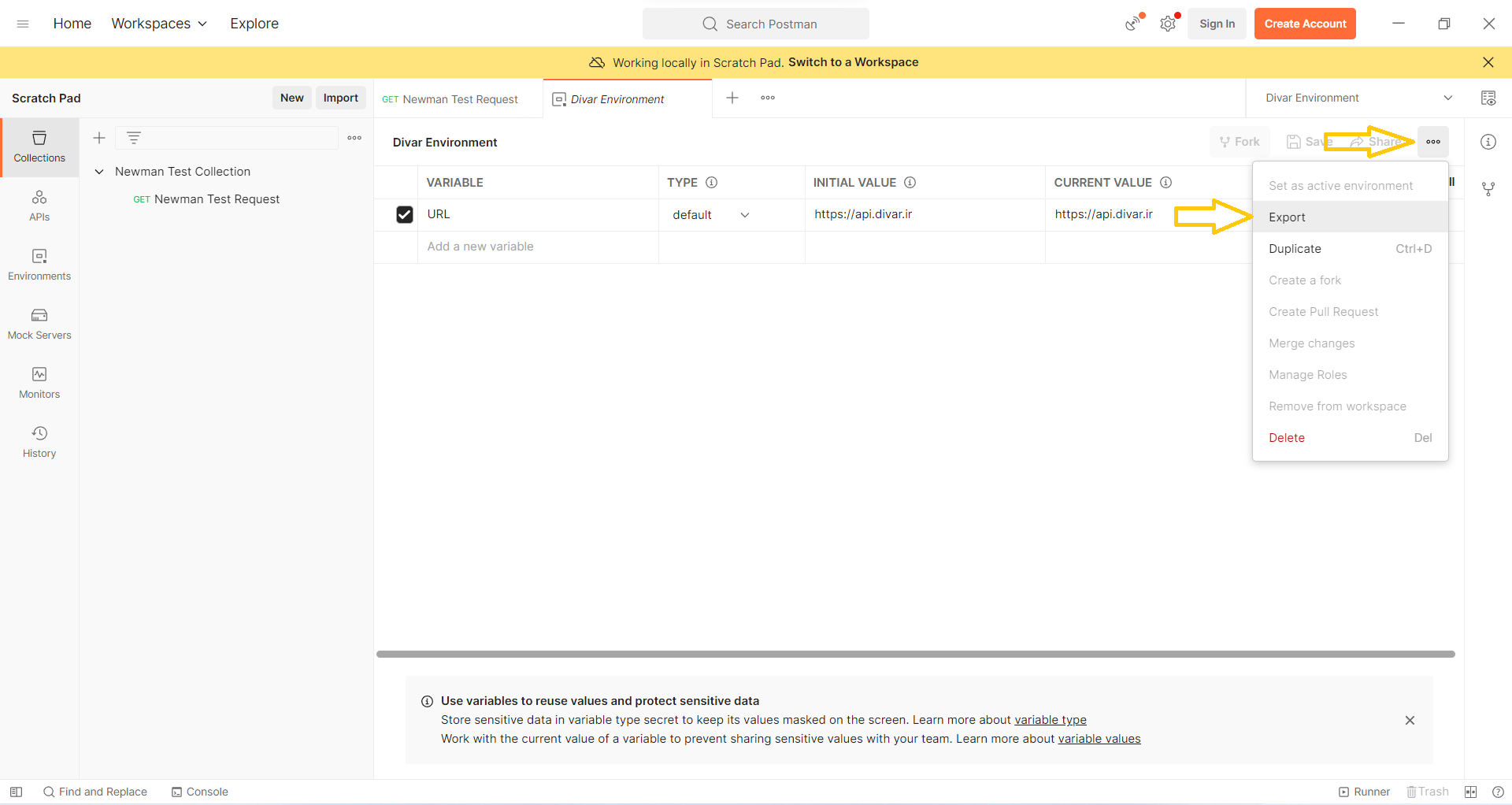
Task: Go to Explore in top navigation
Action: pyautogui.click(x=254, y=24)
